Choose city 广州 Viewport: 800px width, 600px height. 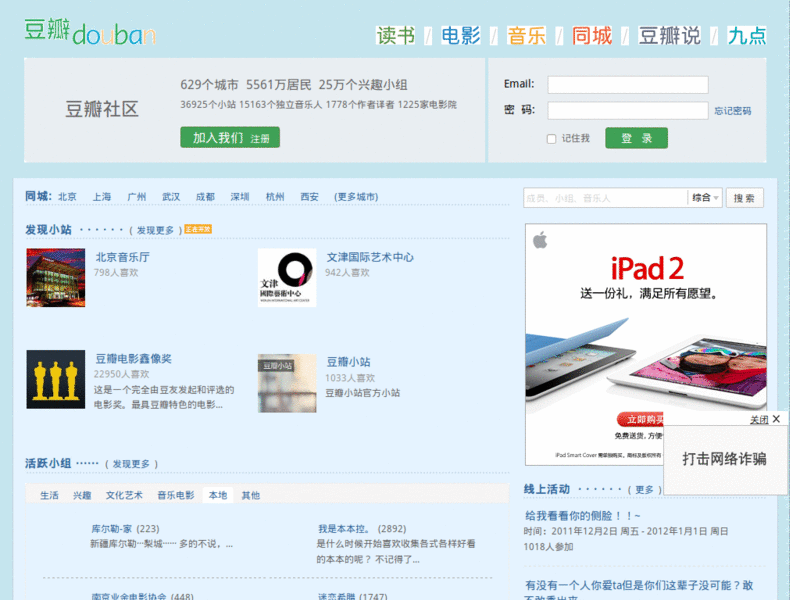coord(136,197)
